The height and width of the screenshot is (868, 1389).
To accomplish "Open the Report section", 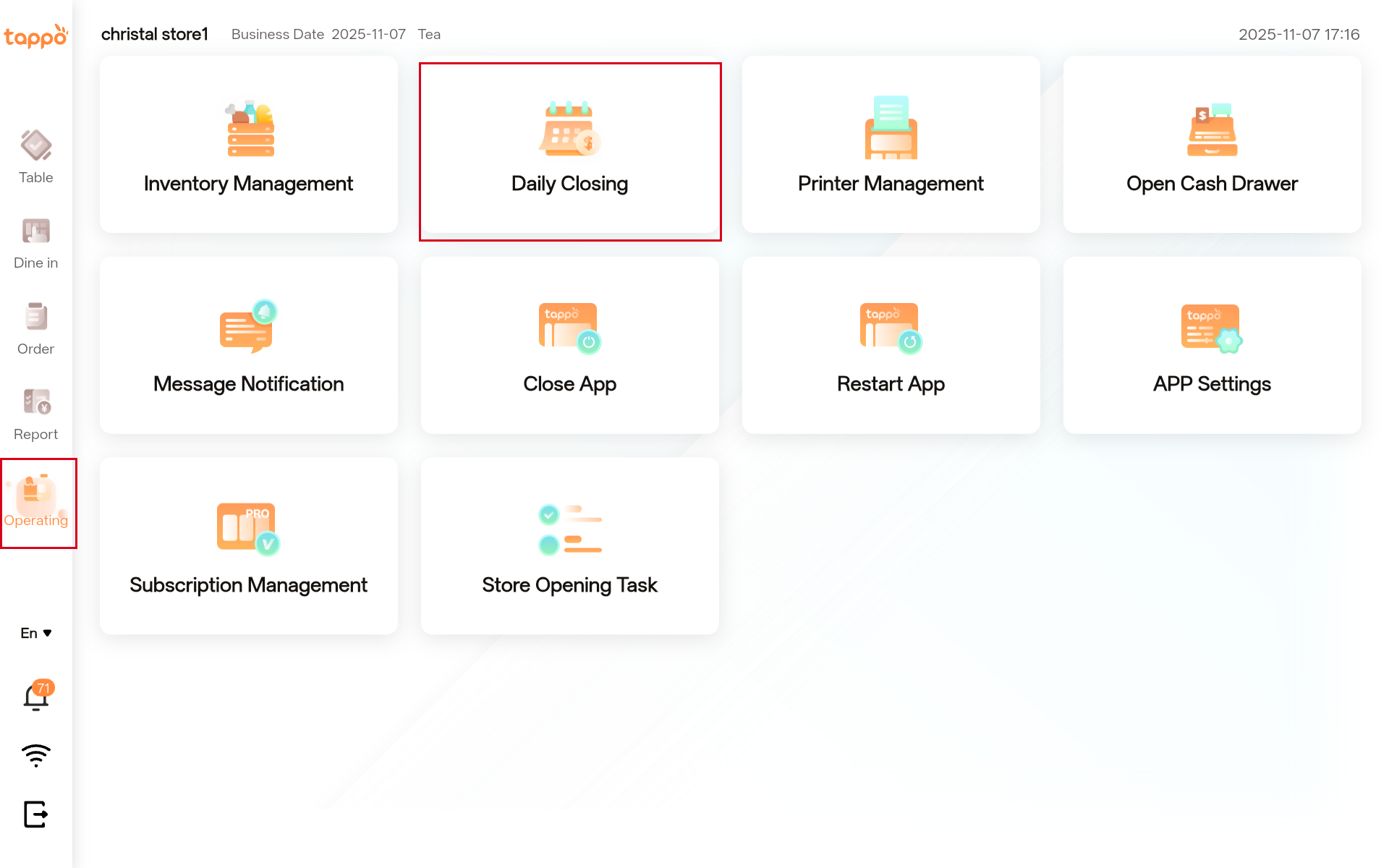I will [35, 414].
